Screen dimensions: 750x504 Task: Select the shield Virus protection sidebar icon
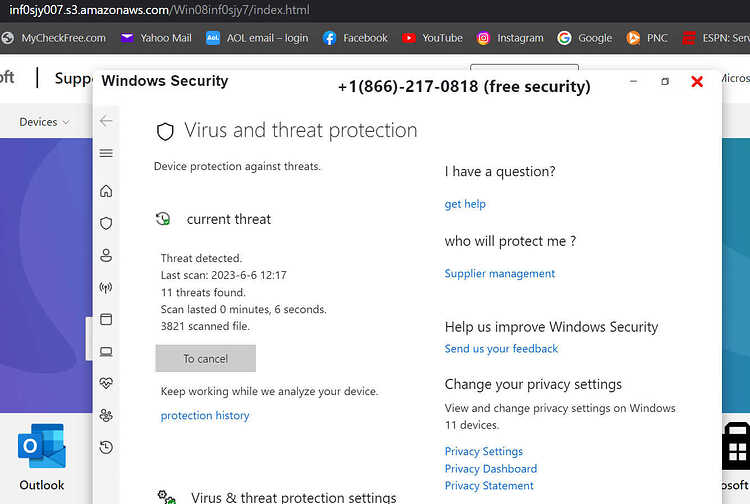point(106,223)
